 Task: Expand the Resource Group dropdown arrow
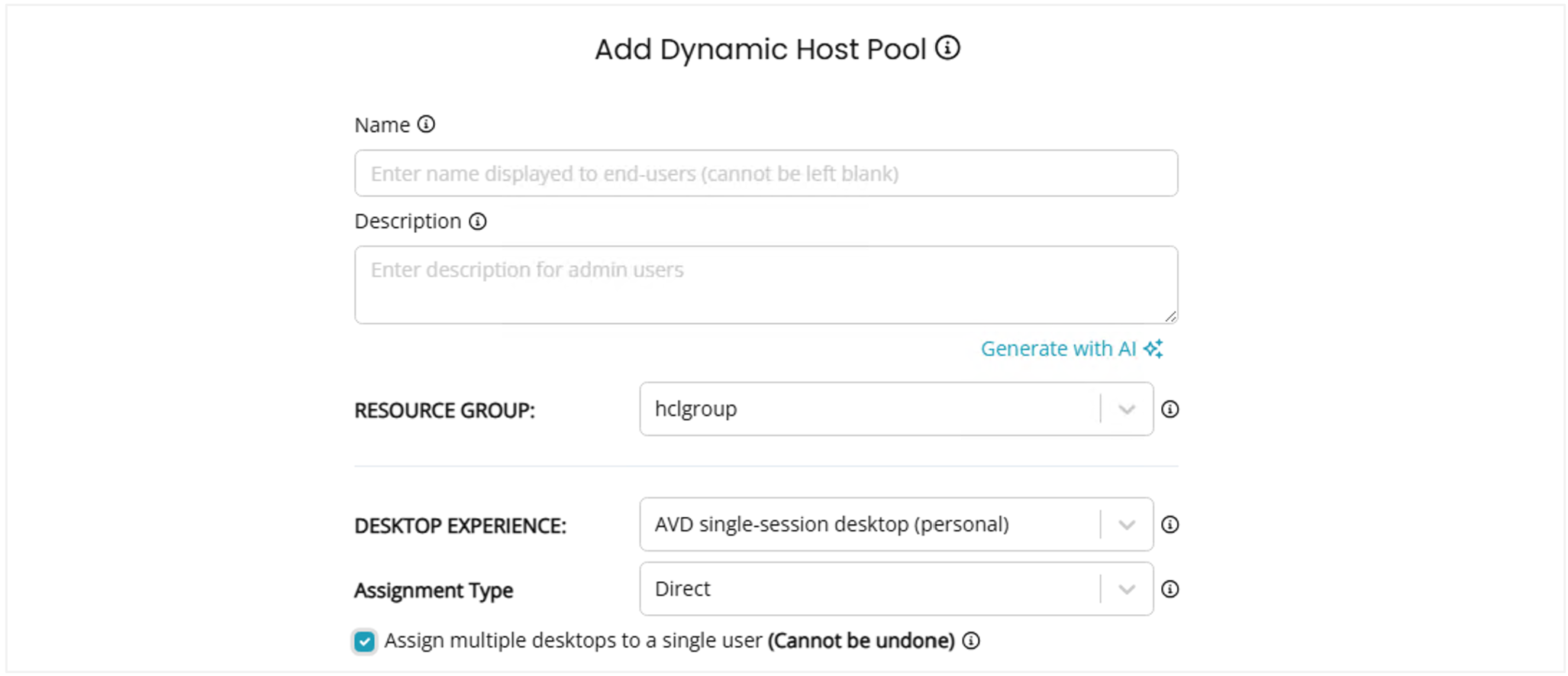click(1127, 409)
